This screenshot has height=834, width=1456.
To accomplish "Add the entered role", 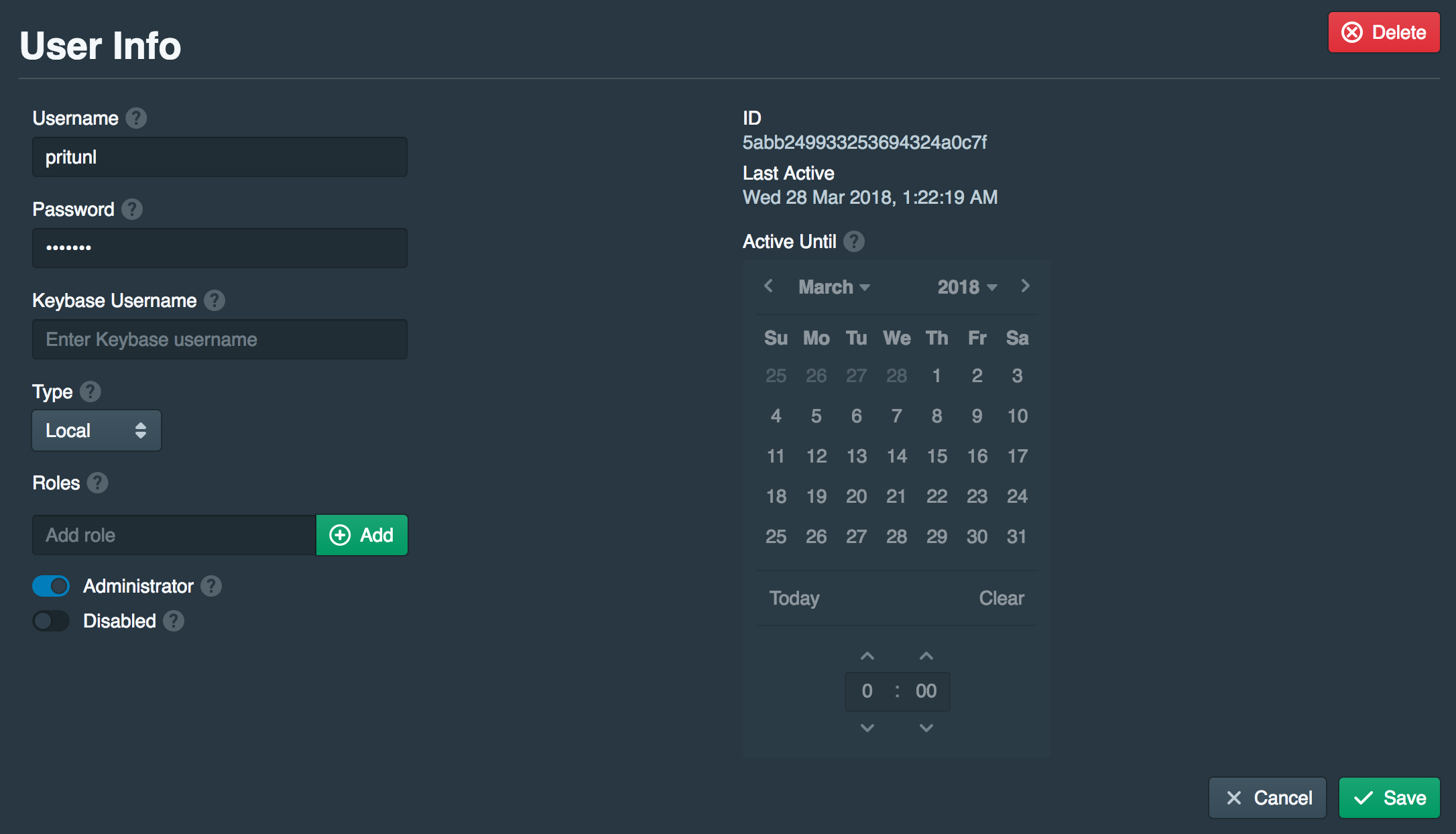I will click(x=361, y=535).
